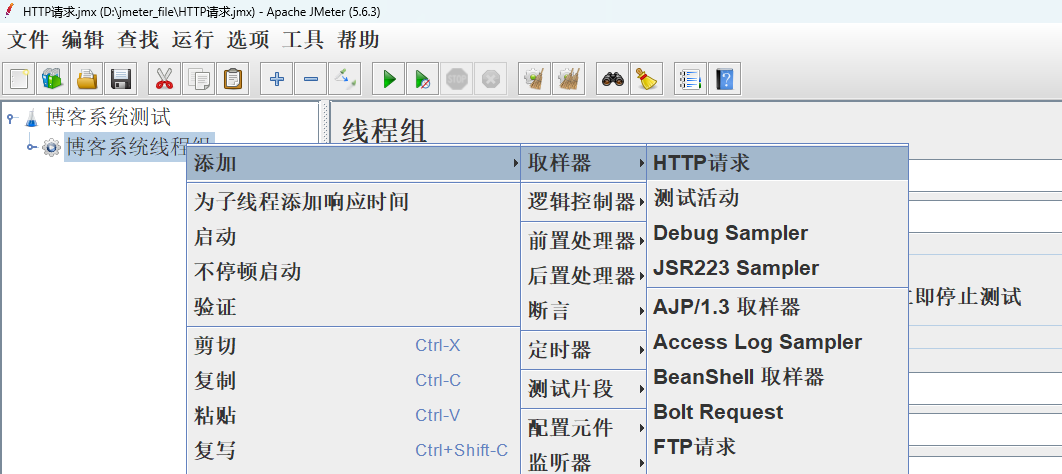The image size is (1062, 474).
Task: Expand the 测试片段 submenu
Action: [x=584, y=389]
